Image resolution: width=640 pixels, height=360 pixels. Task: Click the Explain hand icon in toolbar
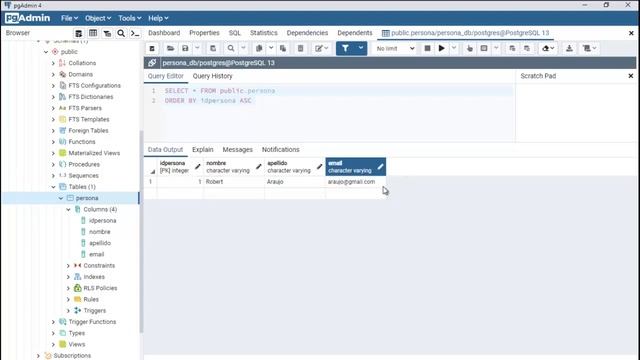click(x=469, y=48)
